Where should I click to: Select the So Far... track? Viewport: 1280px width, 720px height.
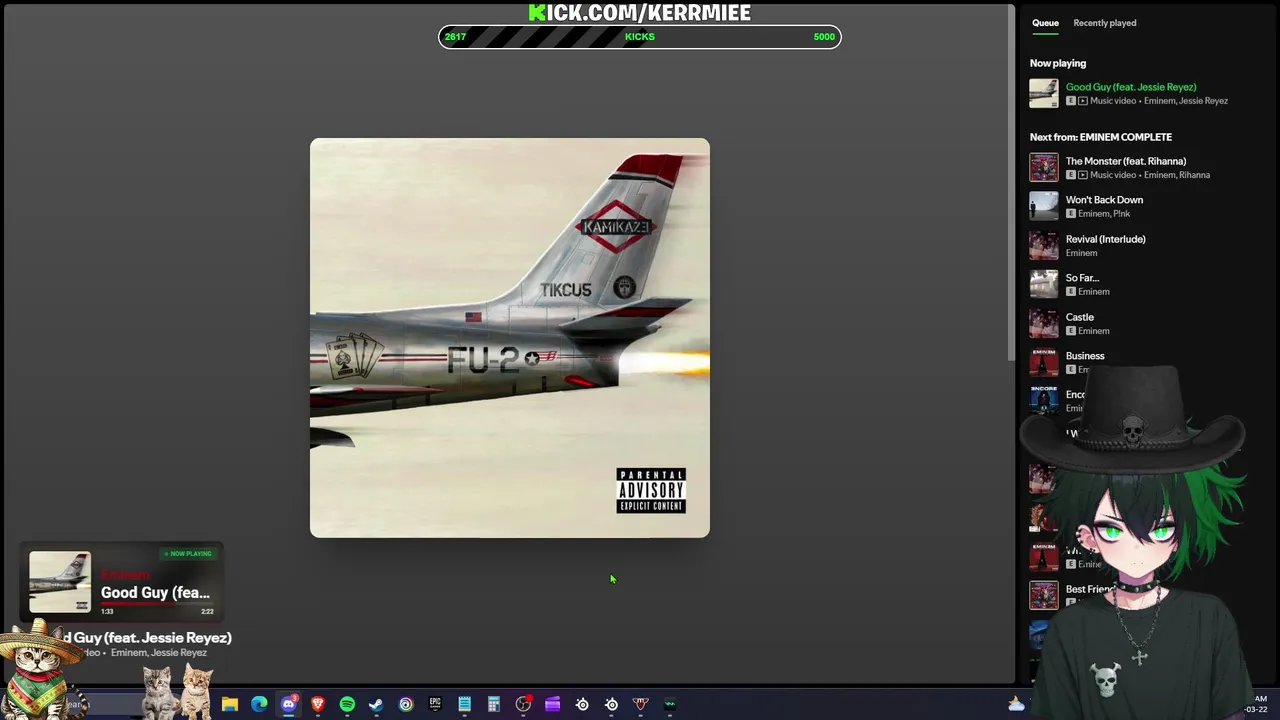tap(1082, 278)
